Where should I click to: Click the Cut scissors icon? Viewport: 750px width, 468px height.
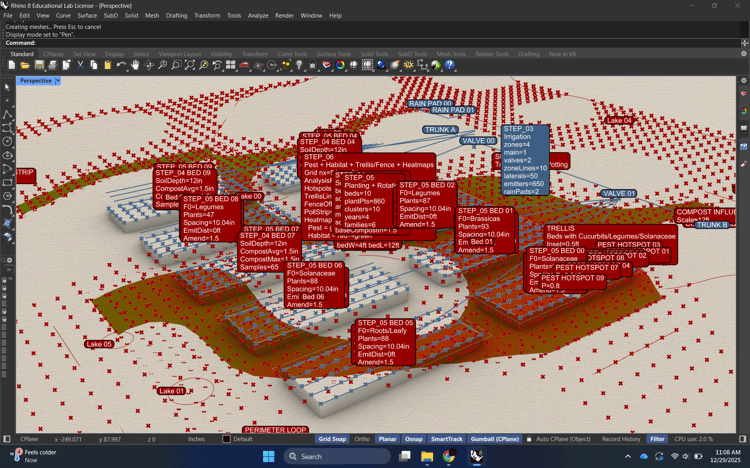tap(80, 65)
